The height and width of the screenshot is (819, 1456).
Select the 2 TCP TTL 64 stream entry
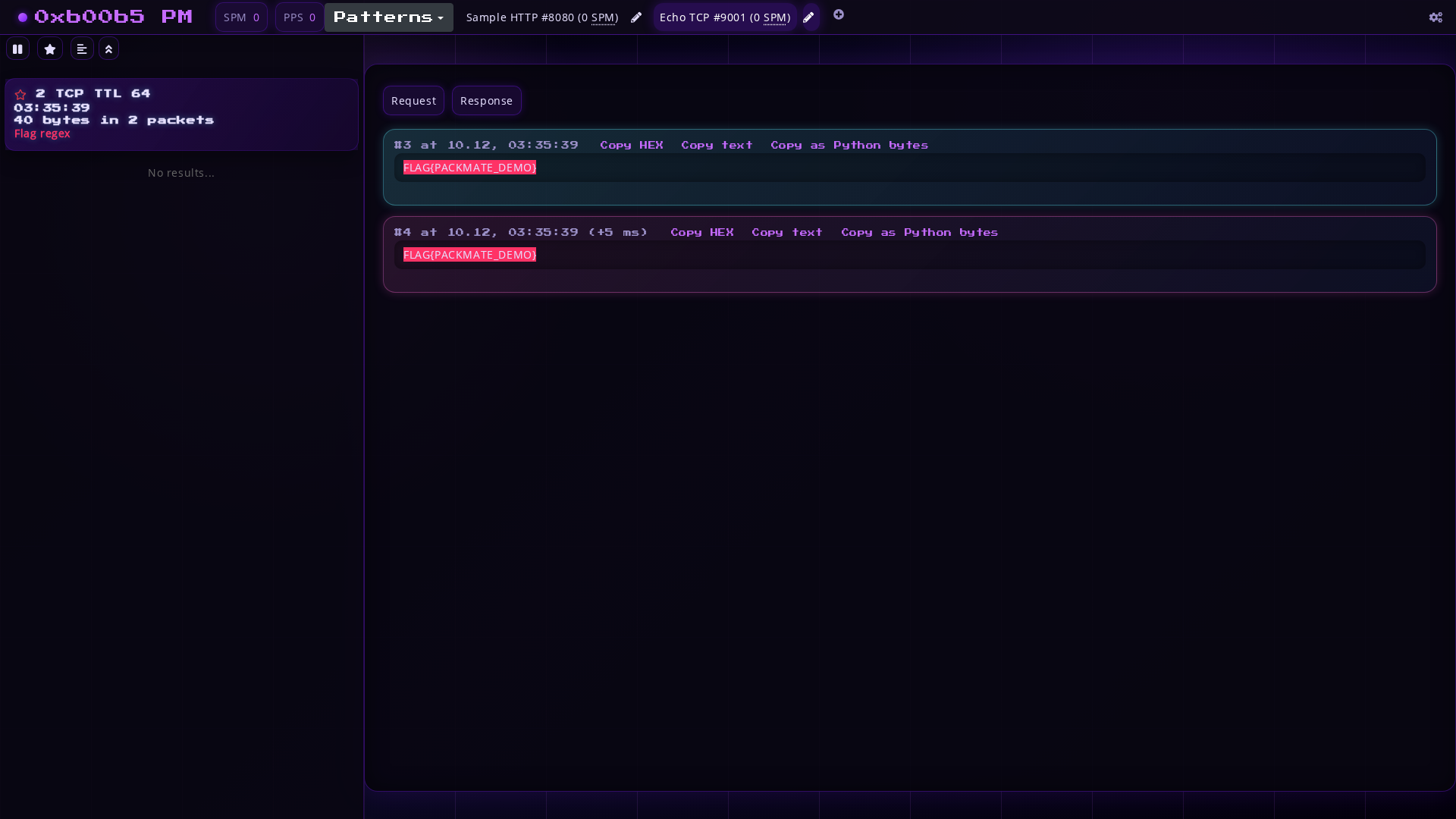coord(182,115)
